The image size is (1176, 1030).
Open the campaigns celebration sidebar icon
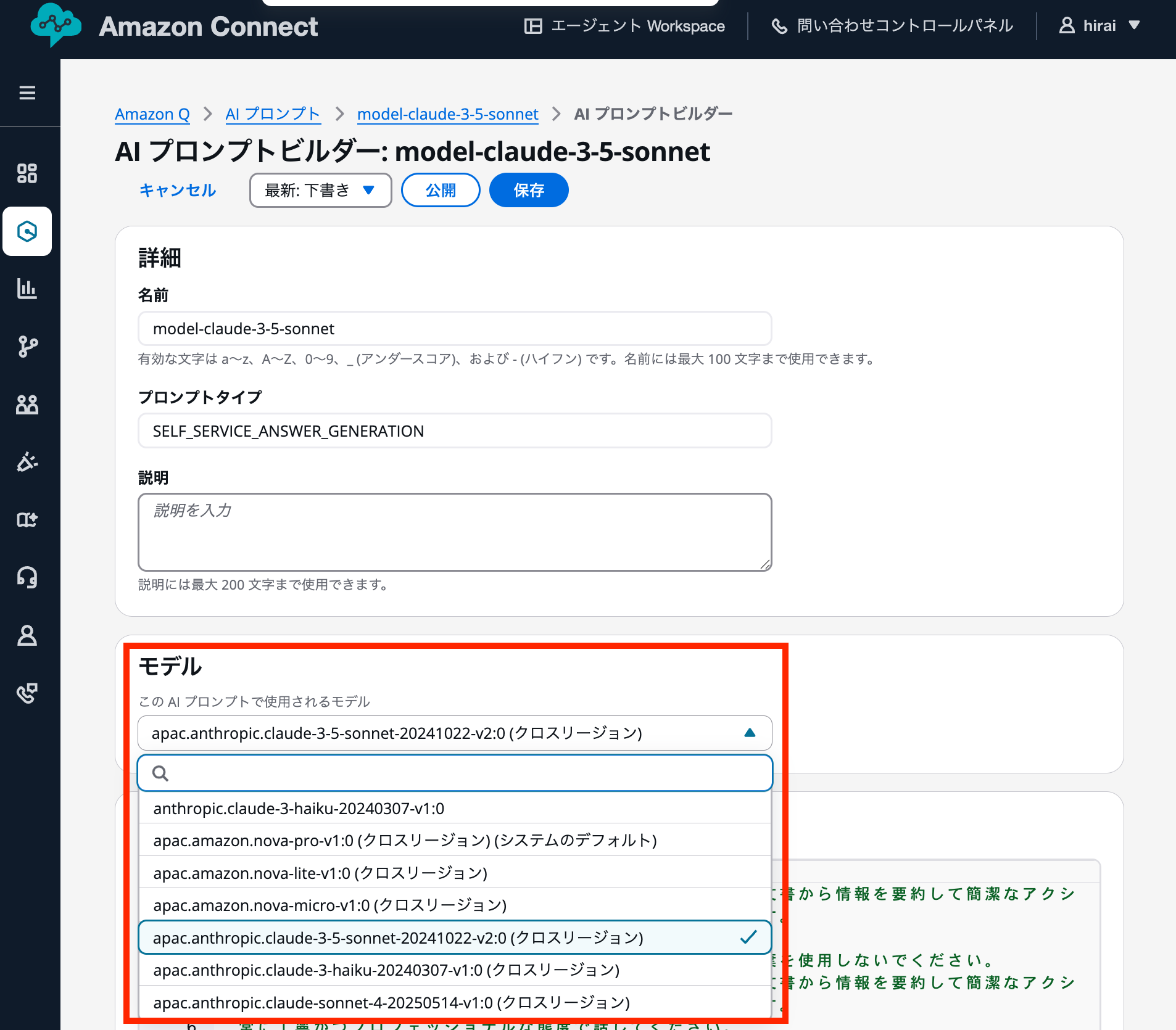point(27,462)
